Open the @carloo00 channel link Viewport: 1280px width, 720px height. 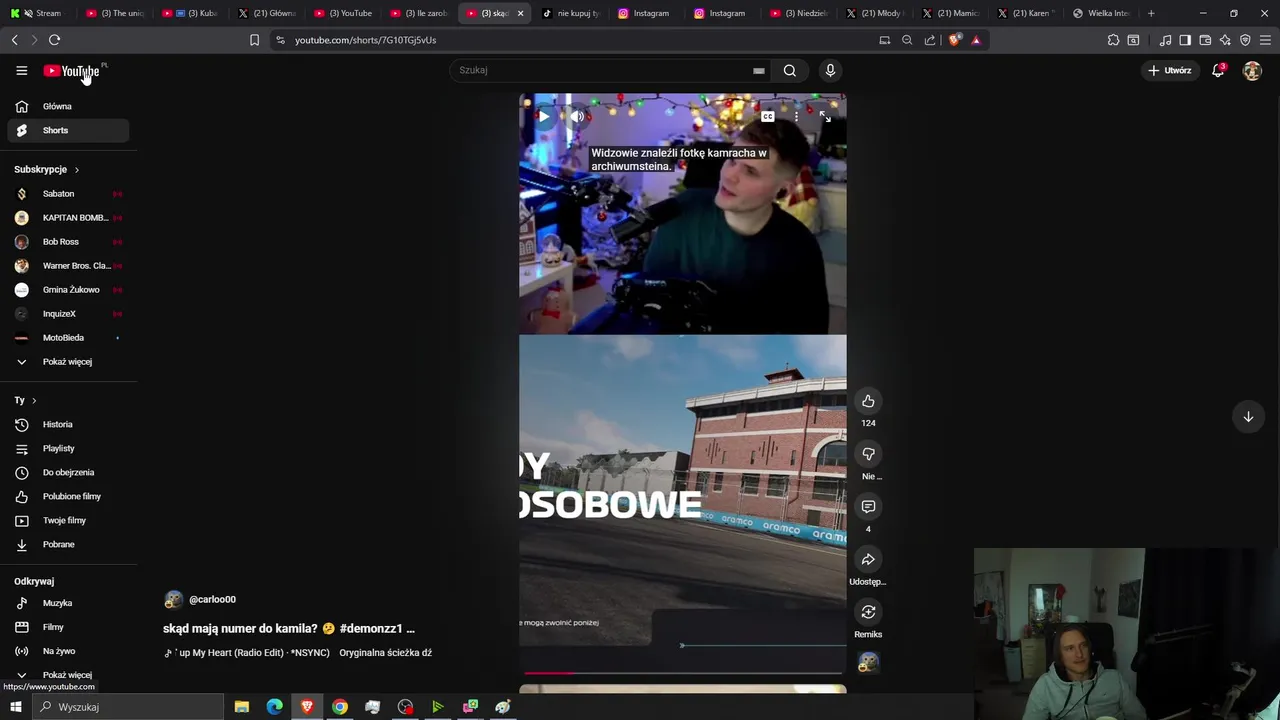tap(212, 599)
